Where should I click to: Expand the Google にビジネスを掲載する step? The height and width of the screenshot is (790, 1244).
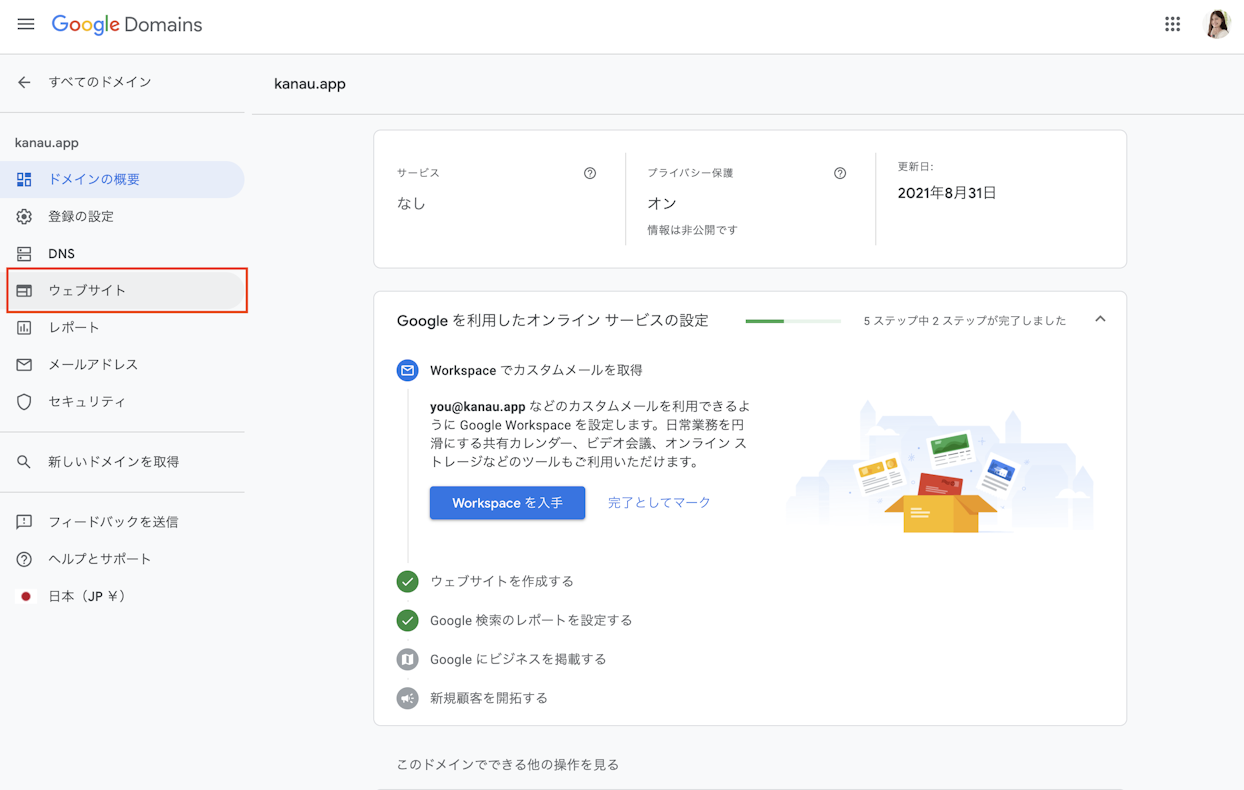click(518, 659)
